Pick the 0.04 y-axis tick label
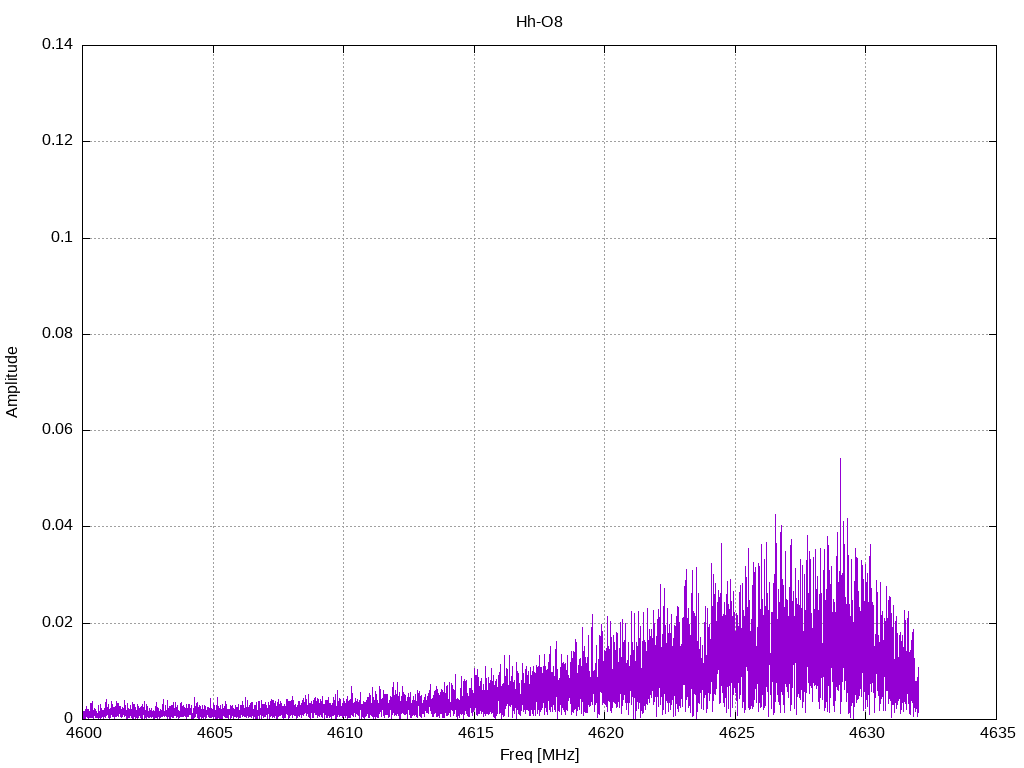Image resolution: width=1024 pixels, height=768 pixels. coord(57,526)
